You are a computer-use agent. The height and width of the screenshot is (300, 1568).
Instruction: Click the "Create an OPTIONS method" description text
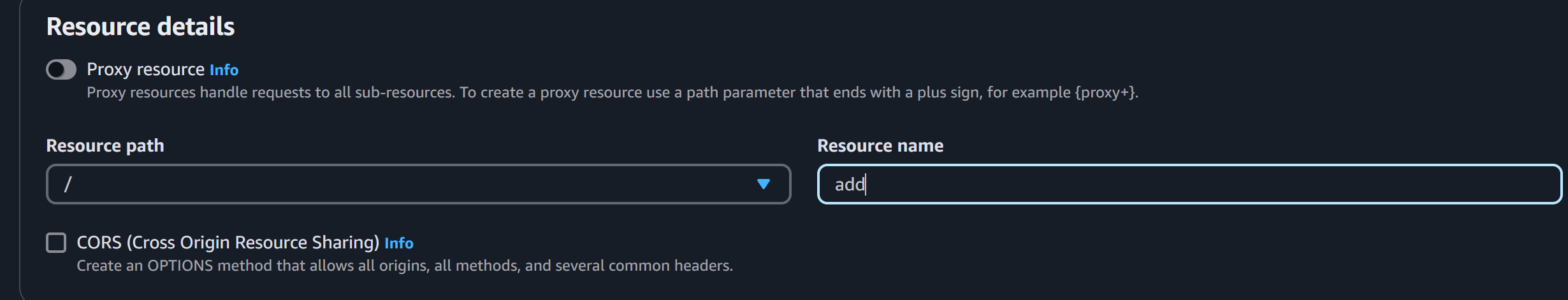click(x=404, y=266)
